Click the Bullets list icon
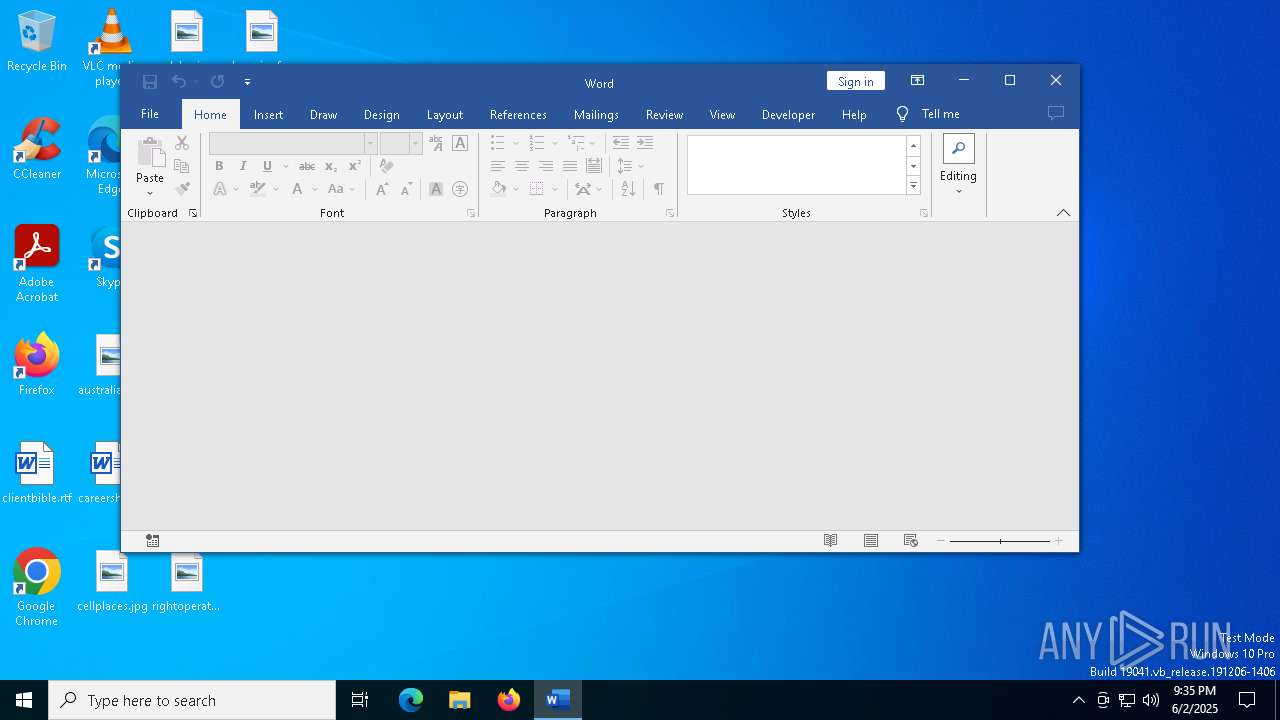The height and width of the screenshot is (720, 1280). coord(498,143)
